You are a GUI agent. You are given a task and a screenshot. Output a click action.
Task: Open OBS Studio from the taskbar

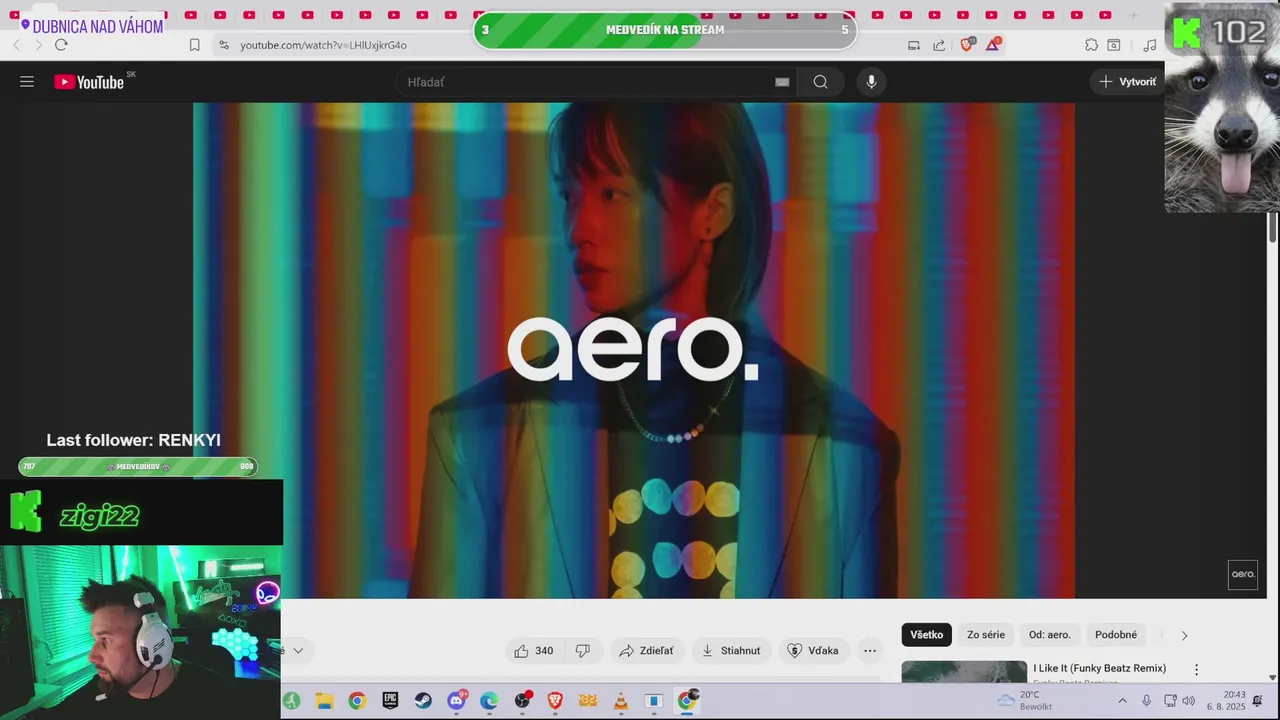click(522, 701)
